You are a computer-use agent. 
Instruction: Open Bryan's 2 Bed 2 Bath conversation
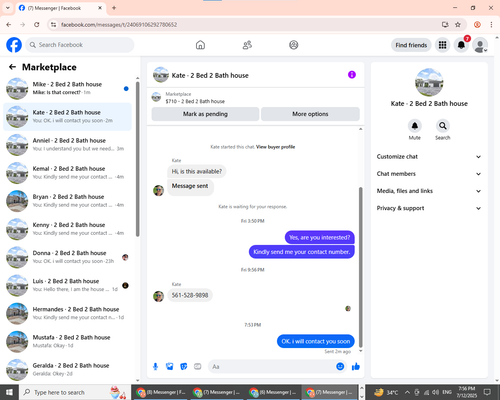67,201
